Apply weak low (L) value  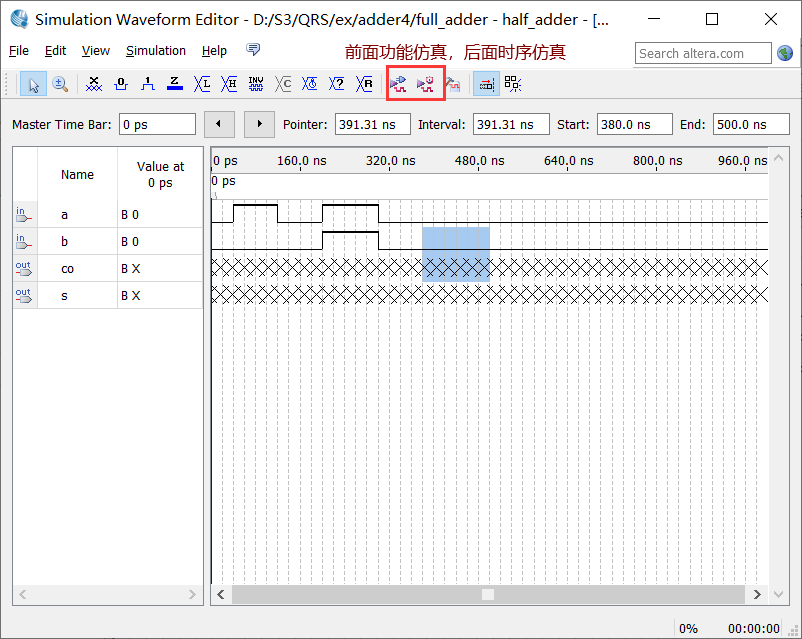(202, 84)
